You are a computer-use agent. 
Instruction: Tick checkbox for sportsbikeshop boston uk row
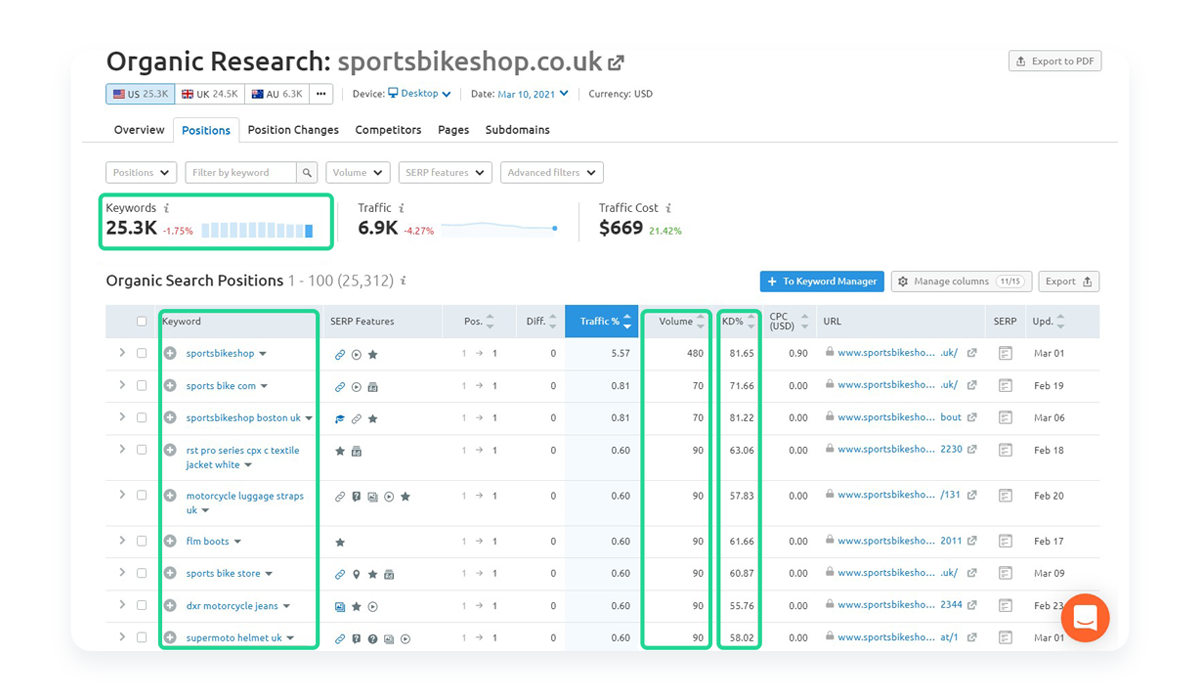coord(142,417)
